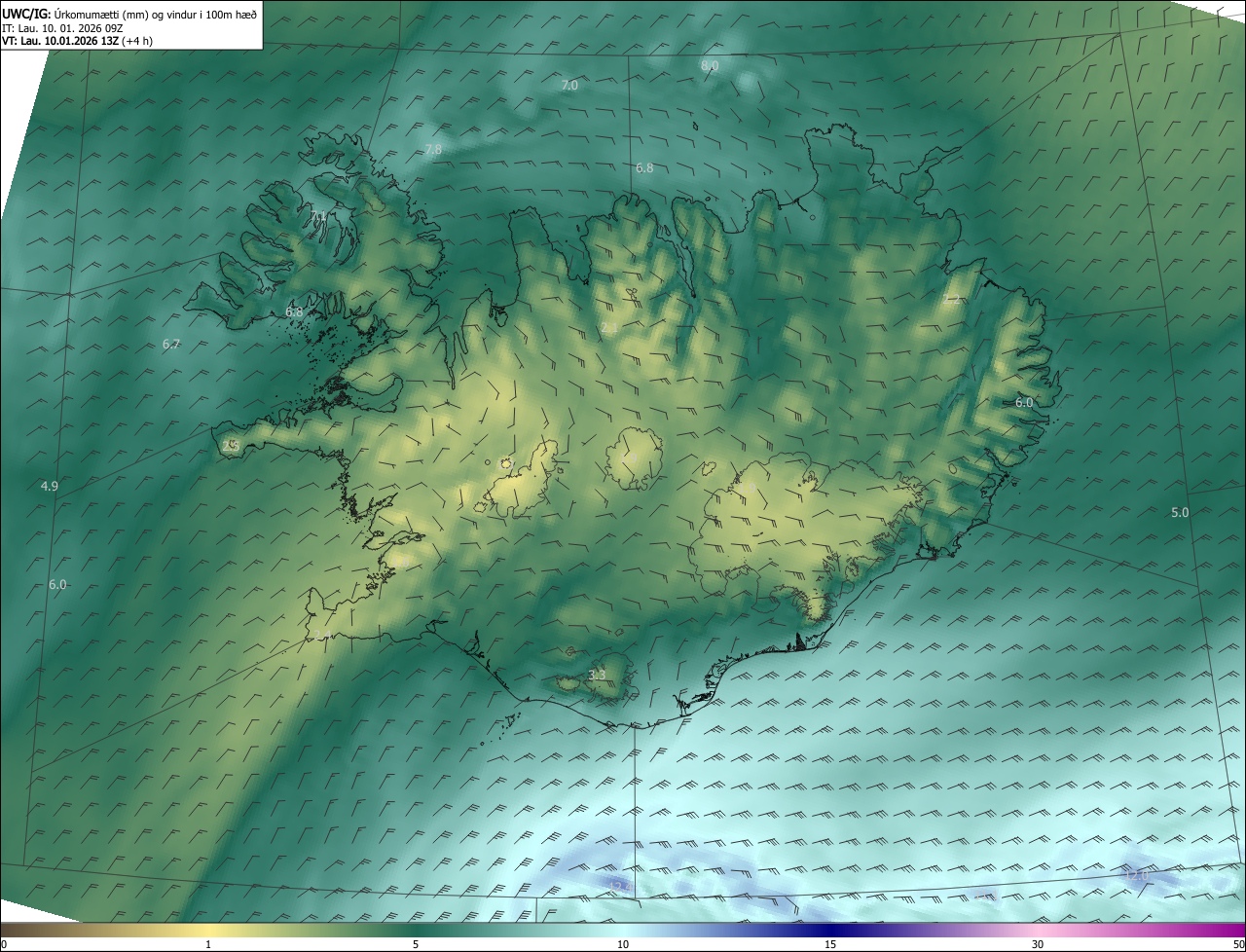Click the valid time line 'VT: Lau. 10.01.2026 13Z (+4 h)'
This screenshot has width=1246, height=952.
click(x=77, y=41)
